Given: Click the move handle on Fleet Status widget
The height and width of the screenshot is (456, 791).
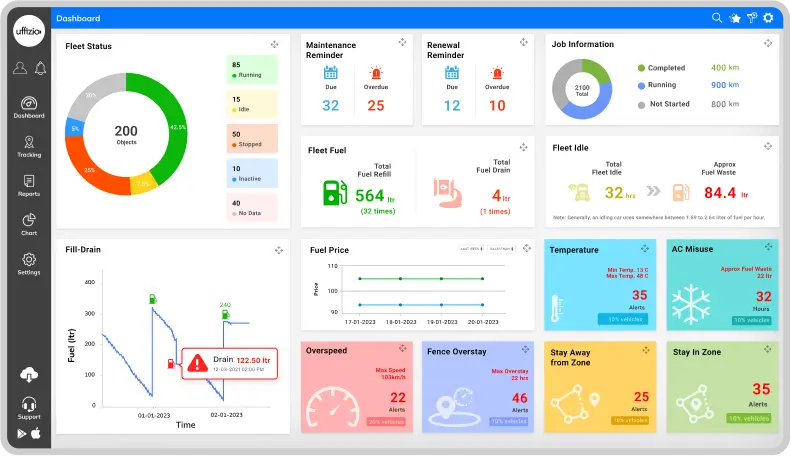Looking at the screenshot, I should (x=274, y=45).
